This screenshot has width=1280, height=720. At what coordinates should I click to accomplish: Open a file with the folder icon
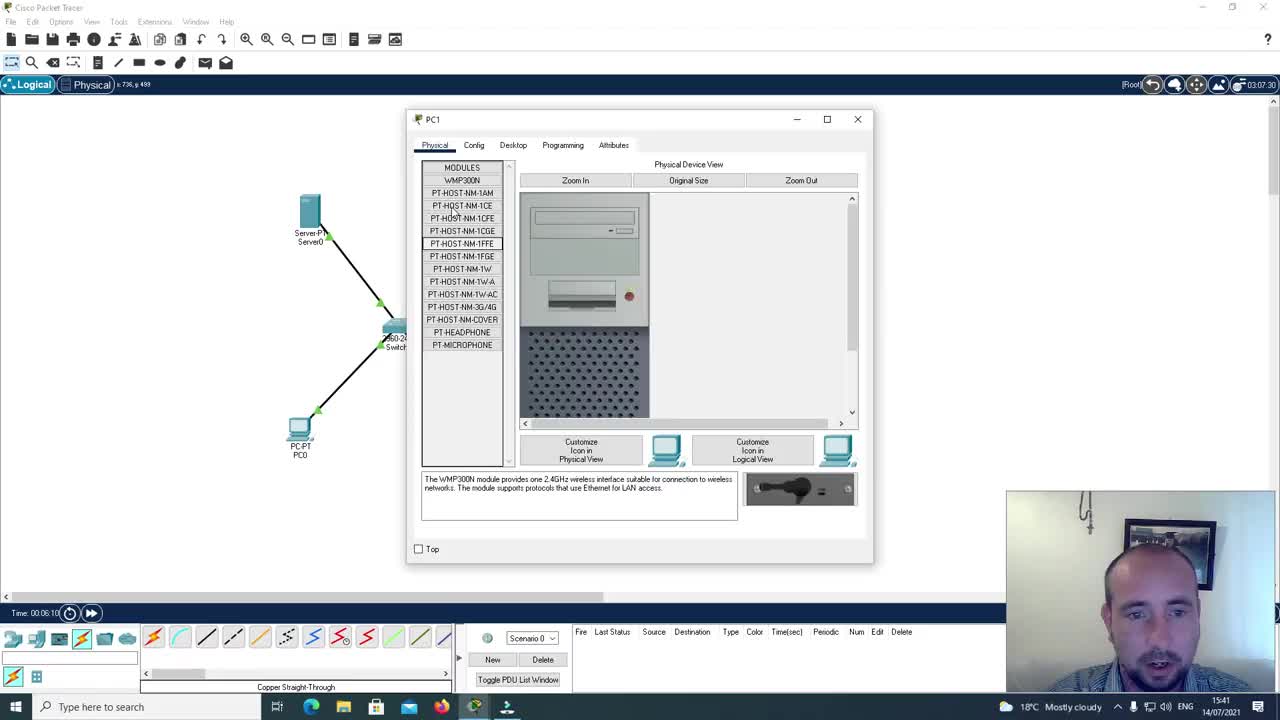[32, 39]
